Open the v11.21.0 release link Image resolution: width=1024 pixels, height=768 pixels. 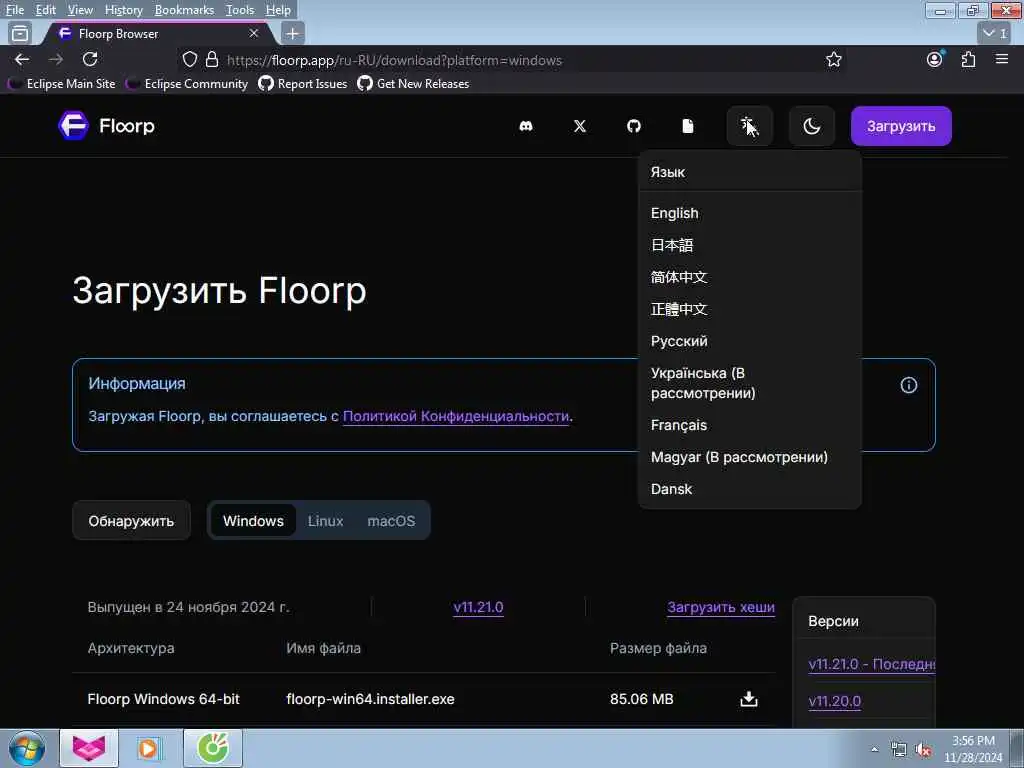pos(478,607)
